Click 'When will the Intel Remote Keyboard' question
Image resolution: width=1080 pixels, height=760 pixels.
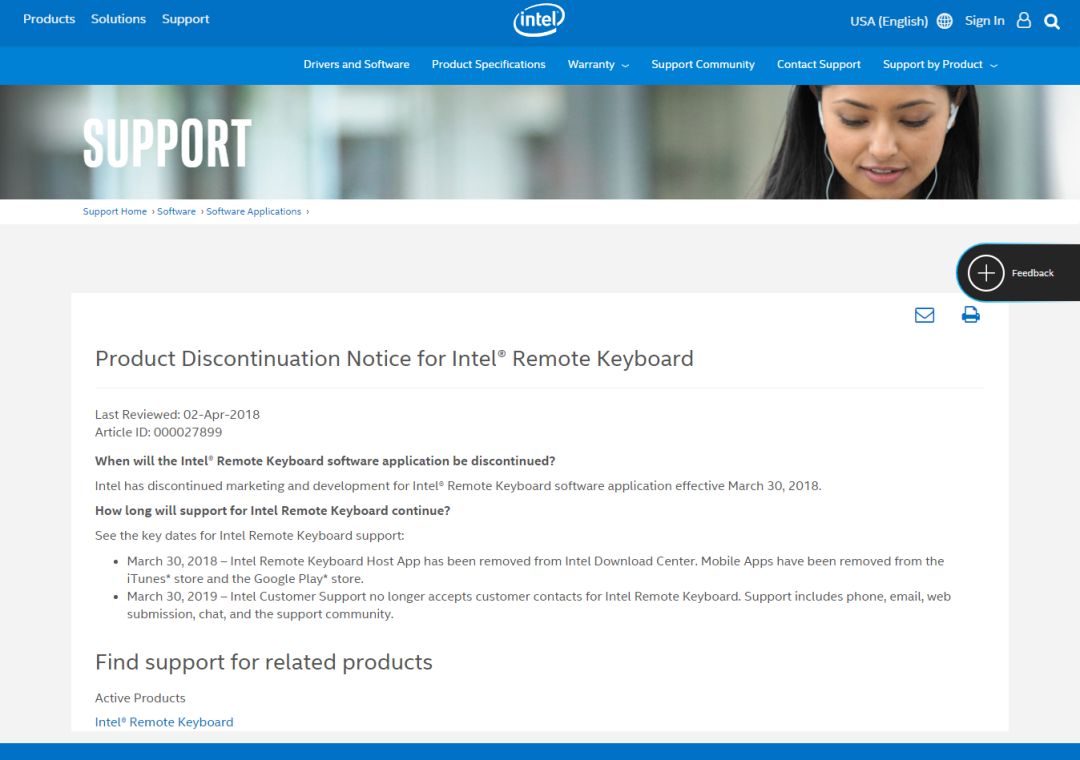point(325,461)
